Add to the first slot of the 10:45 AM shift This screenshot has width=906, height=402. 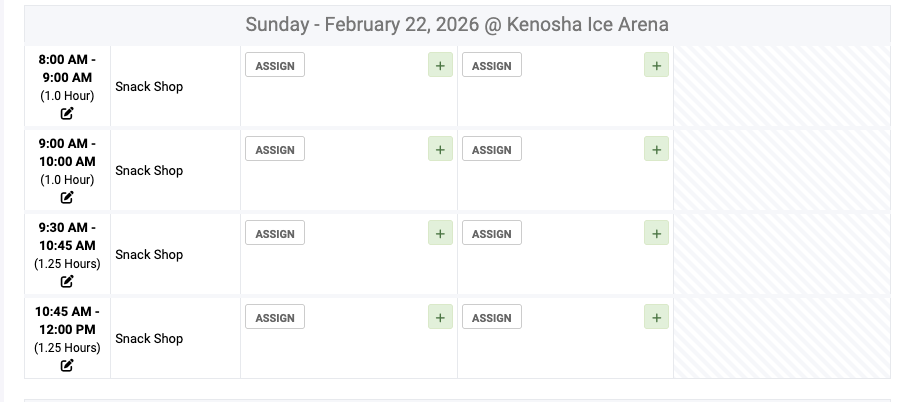[440, 318]
